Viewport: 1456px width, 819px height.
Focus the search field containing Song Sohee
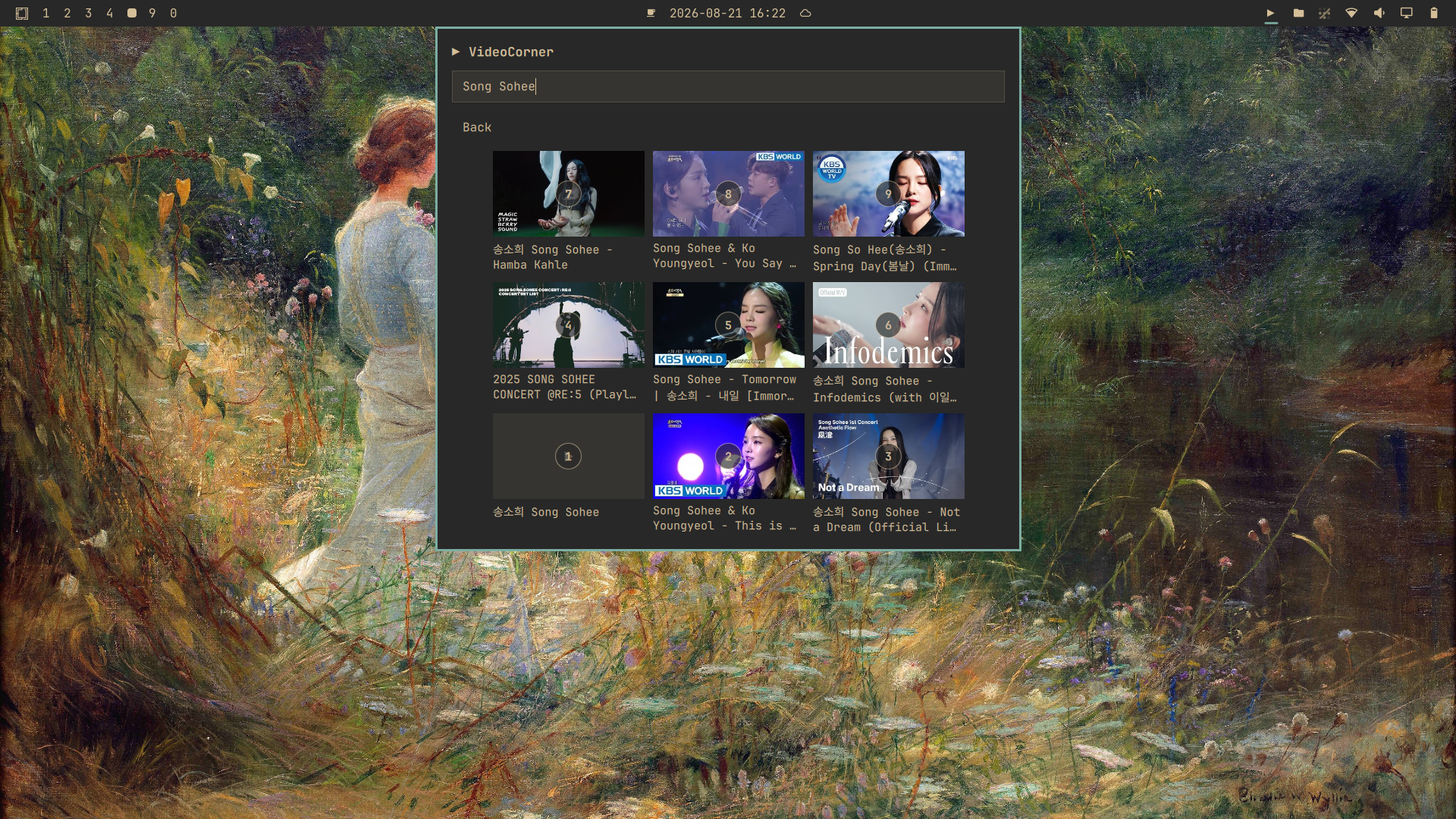pos(728,86)
